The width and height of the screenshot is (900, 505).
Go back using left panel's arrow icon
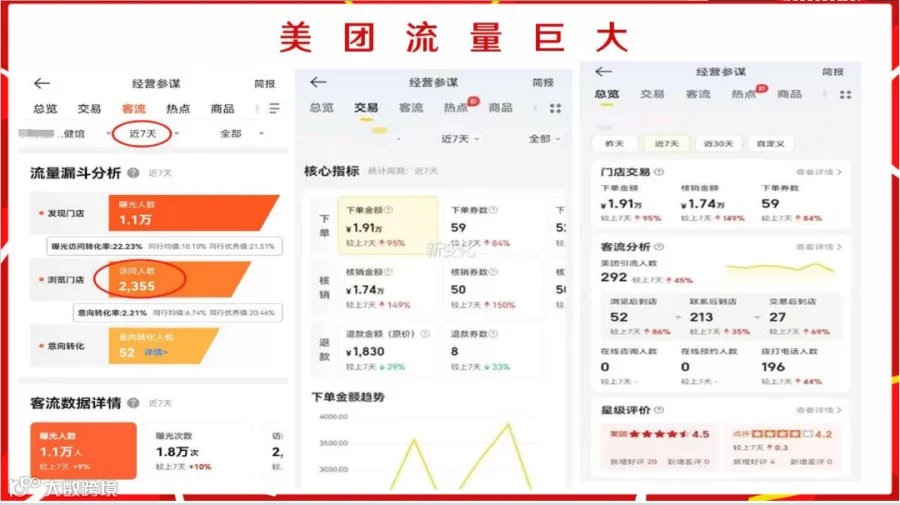point(42,84)
